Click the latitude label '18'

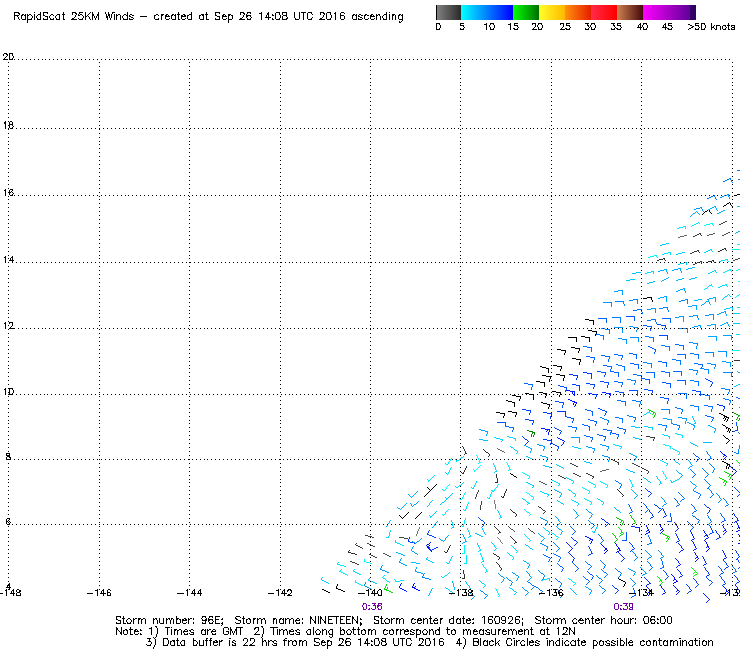tap(8, 125)
